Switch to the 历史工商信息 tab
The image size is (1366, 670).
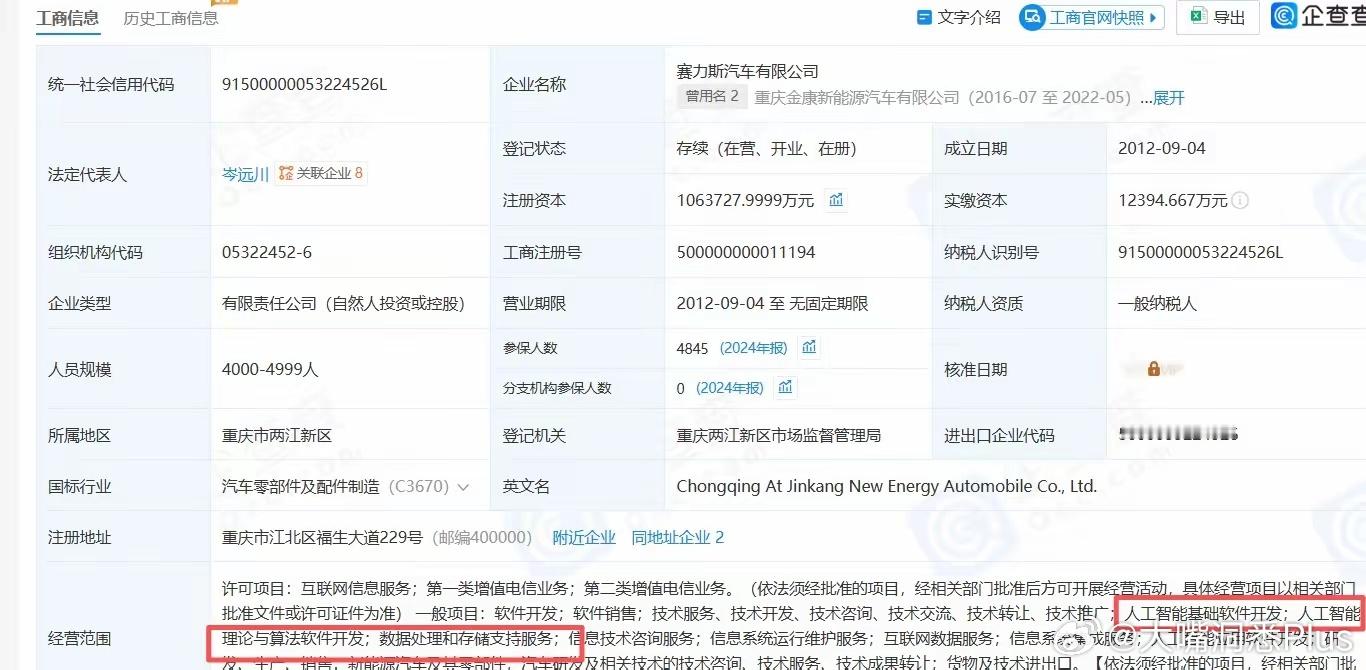tap(170, 17)
